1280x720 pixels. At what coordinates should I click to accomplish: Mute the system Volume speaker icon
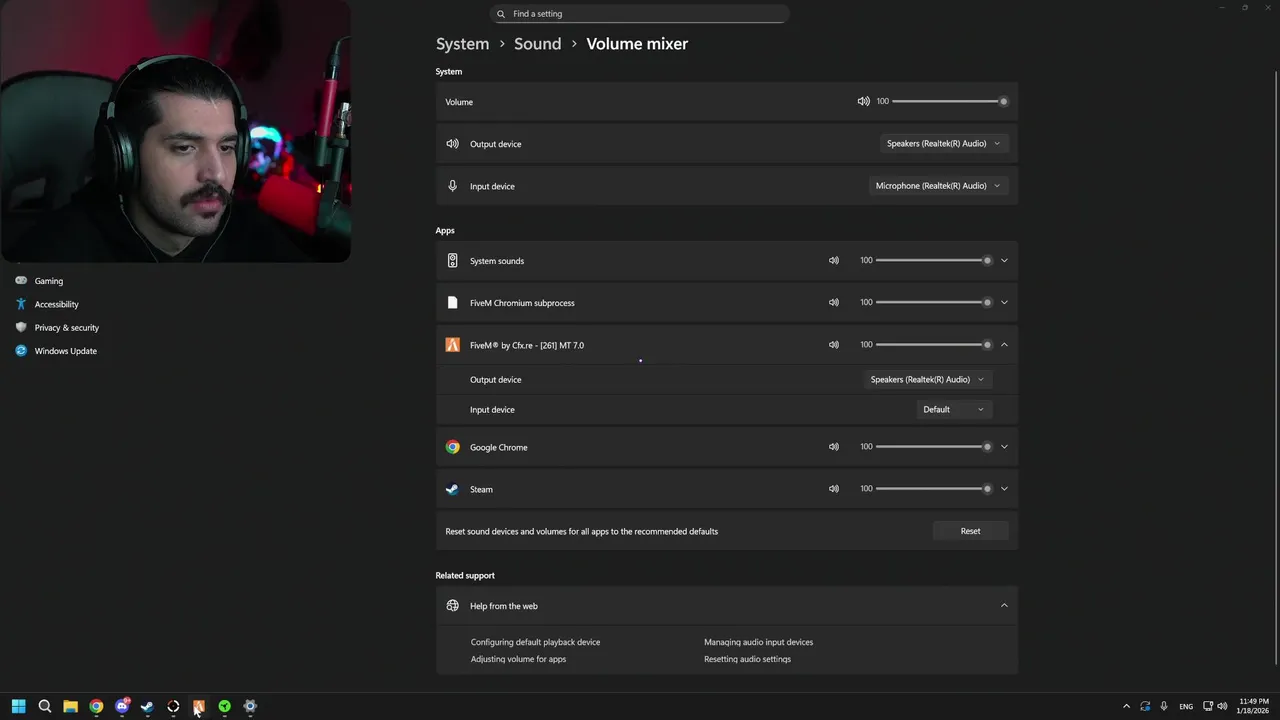(863, 101)
